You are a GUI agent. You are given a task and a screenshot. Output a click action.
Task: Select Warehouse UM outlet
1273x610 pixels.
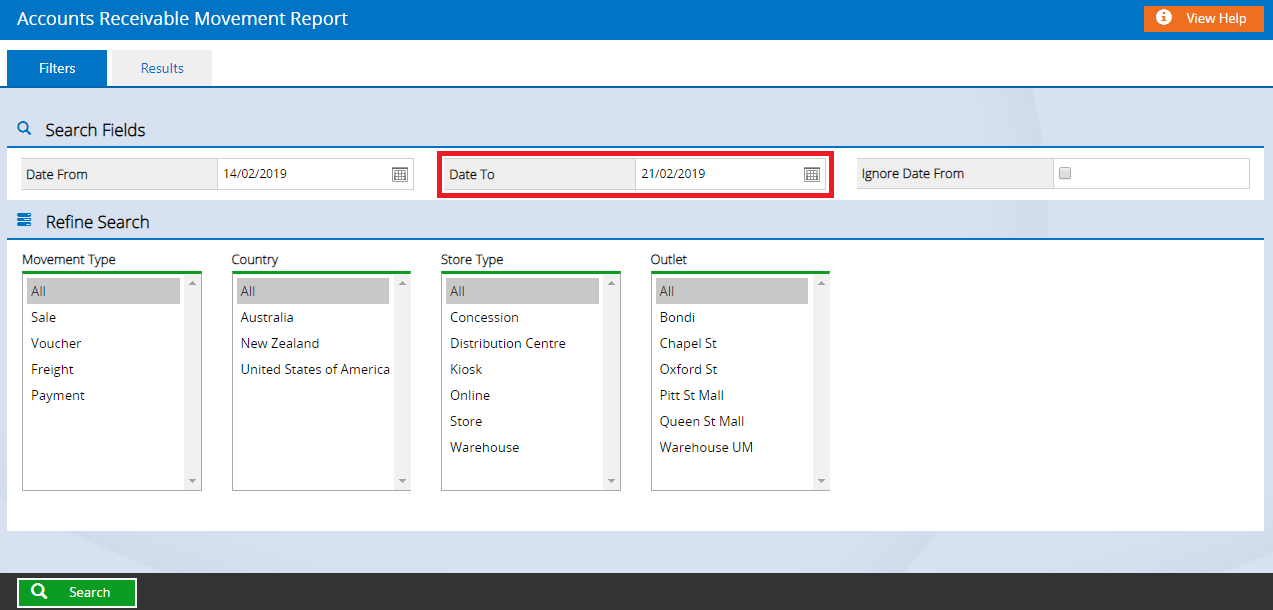click(x=732, y=447)
